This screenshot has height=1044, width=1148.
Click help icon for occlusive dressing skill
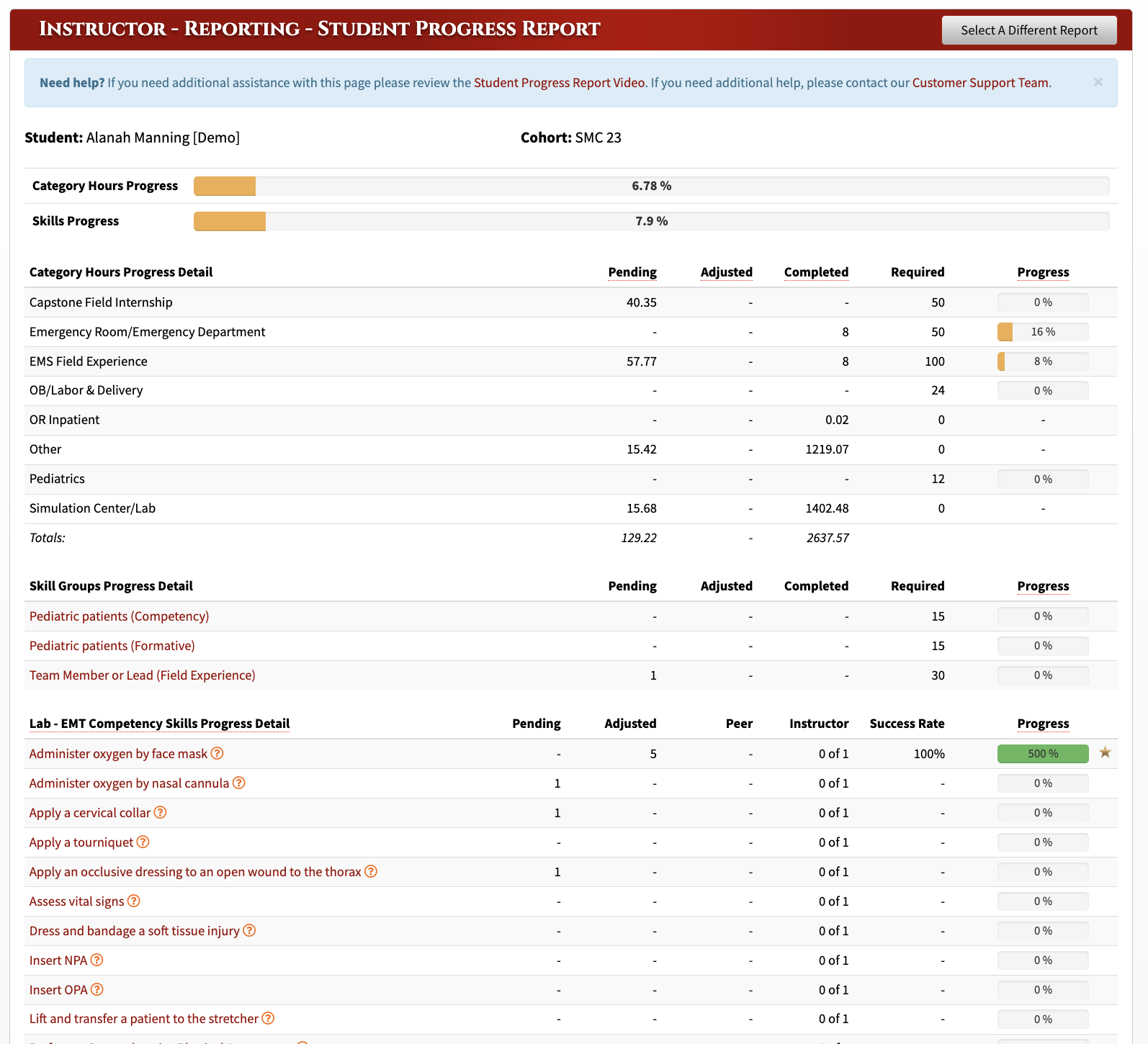click(x=371, y=871)
